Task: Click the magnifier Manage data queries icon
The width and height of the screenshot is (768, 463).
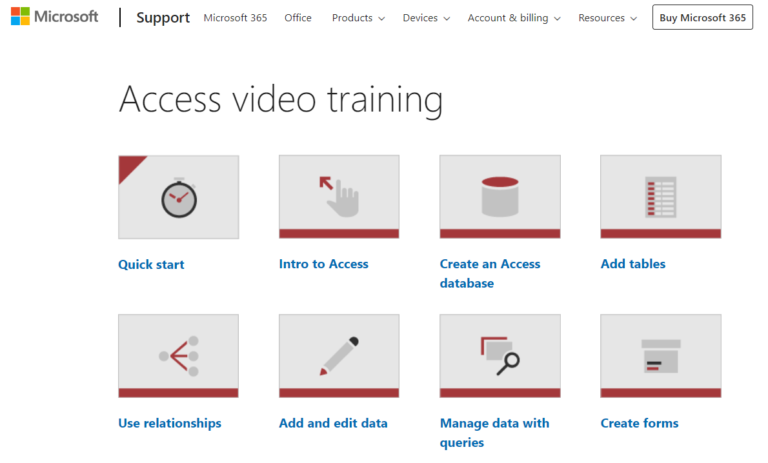Action: 499,356
